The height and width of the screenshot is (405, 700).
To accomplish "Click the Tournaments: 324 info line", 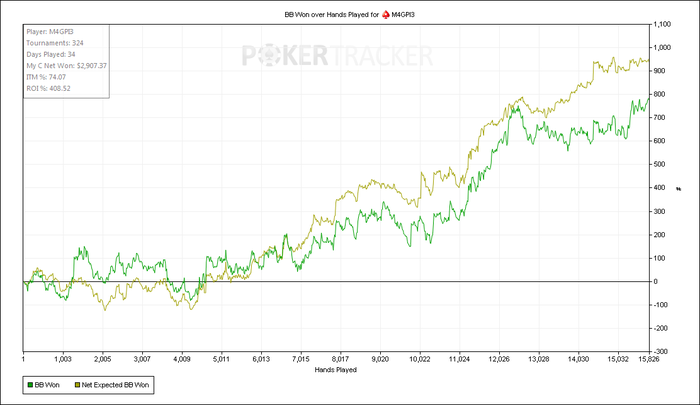I will click(54, 43).
